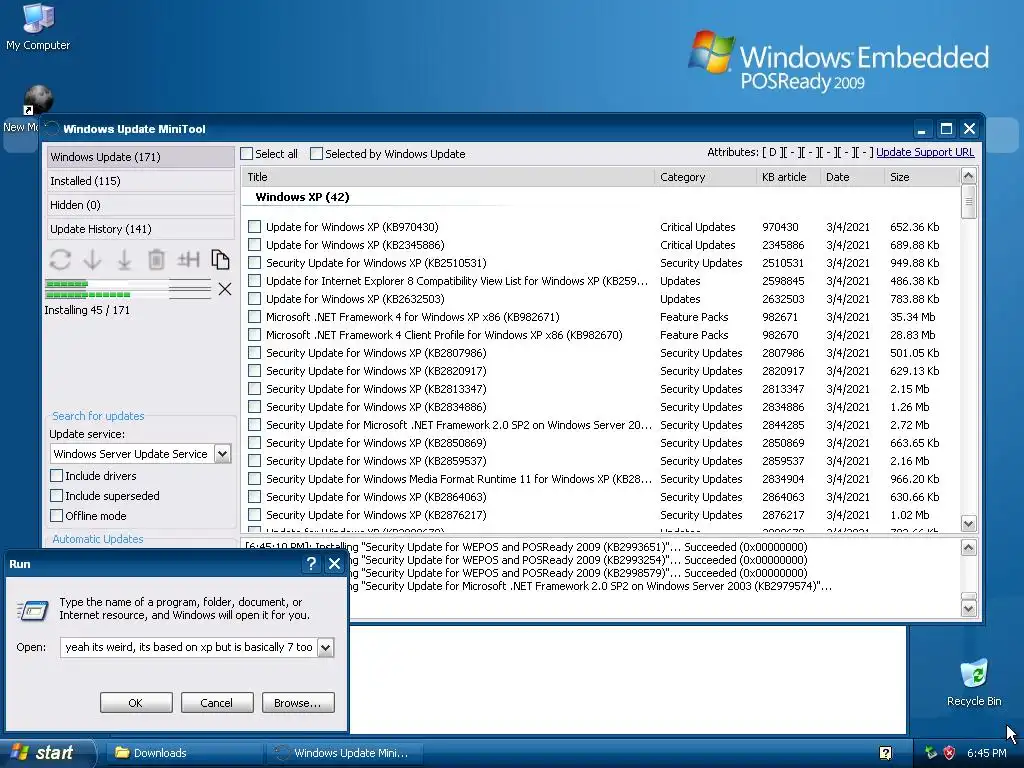Sort by the Category column header

click(705, 177)
